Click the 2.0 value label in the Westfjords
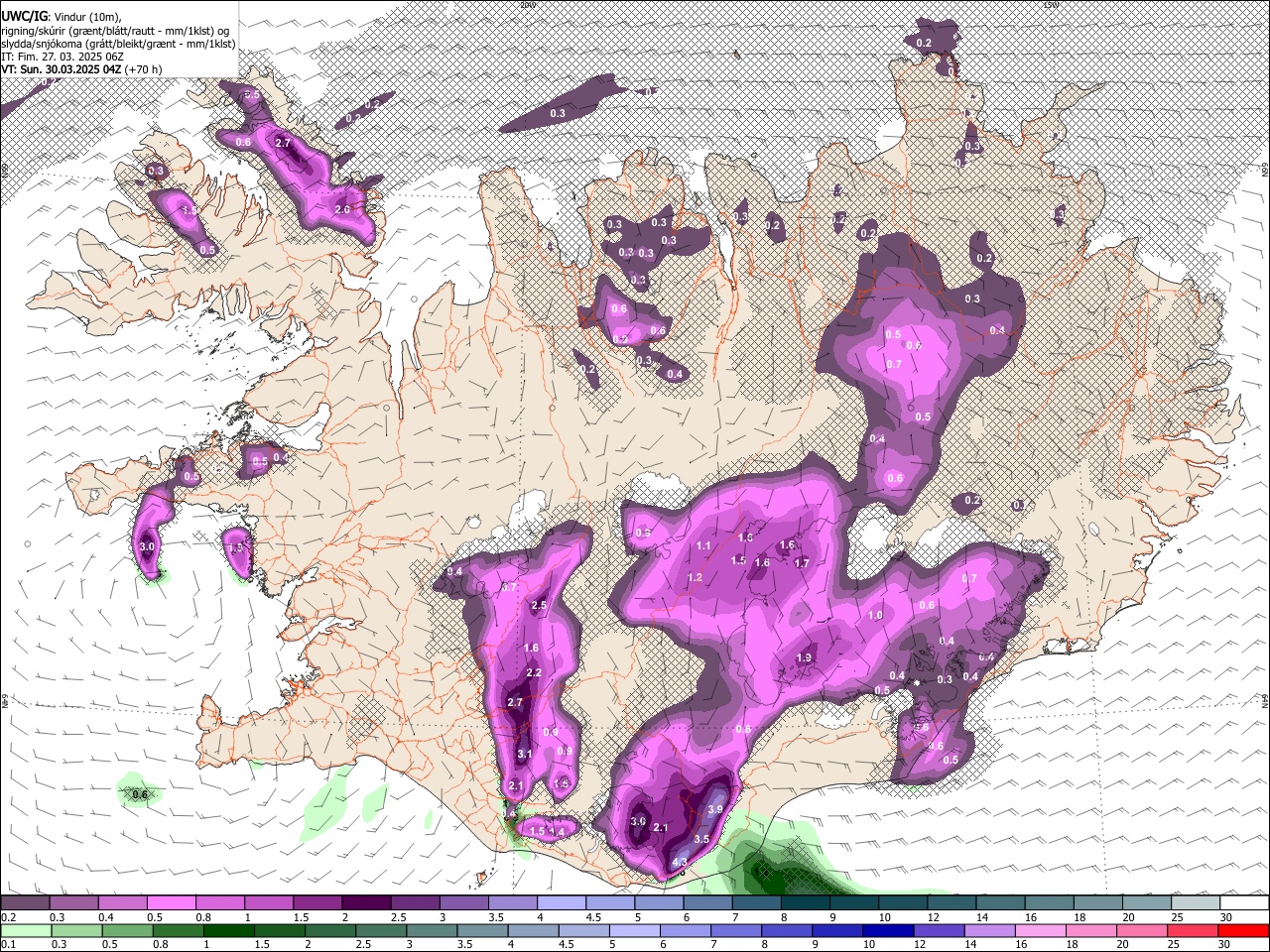This screenshot has width=1270, height=952. click(342, 210)
